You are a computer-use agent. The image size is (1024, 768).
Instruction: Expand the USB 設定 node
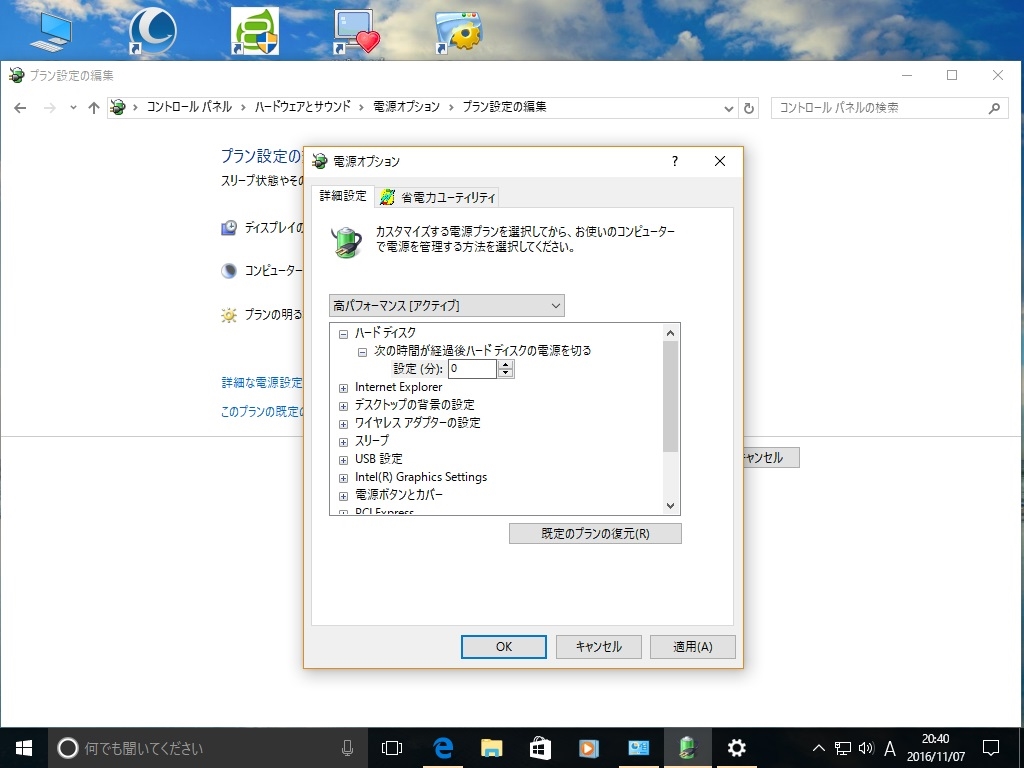(344, 460)
